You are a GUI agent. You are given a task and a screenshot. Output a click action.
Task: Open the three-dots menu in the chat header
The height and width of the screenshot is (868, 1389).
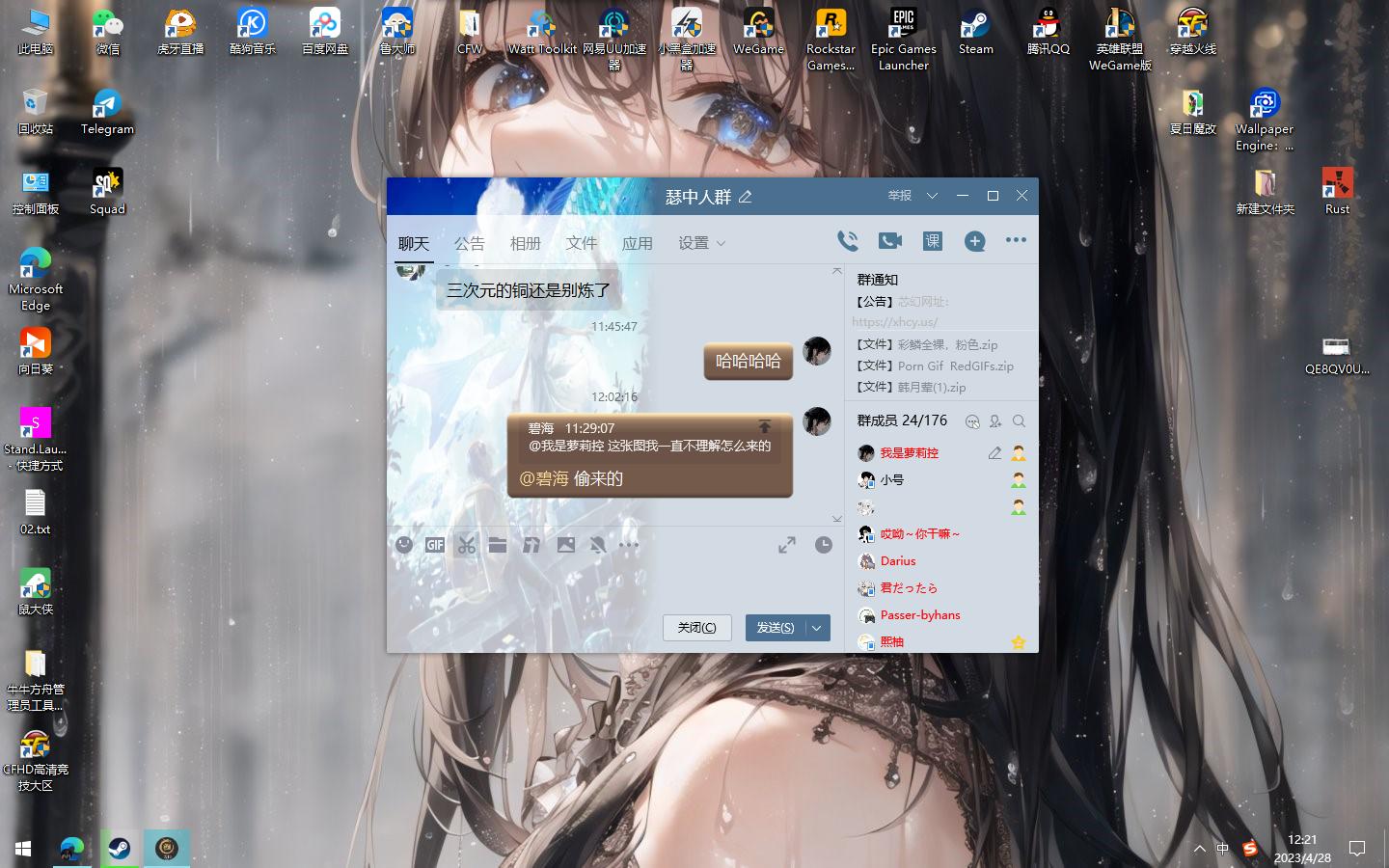pyautogui.click(x=1016, y=240)
